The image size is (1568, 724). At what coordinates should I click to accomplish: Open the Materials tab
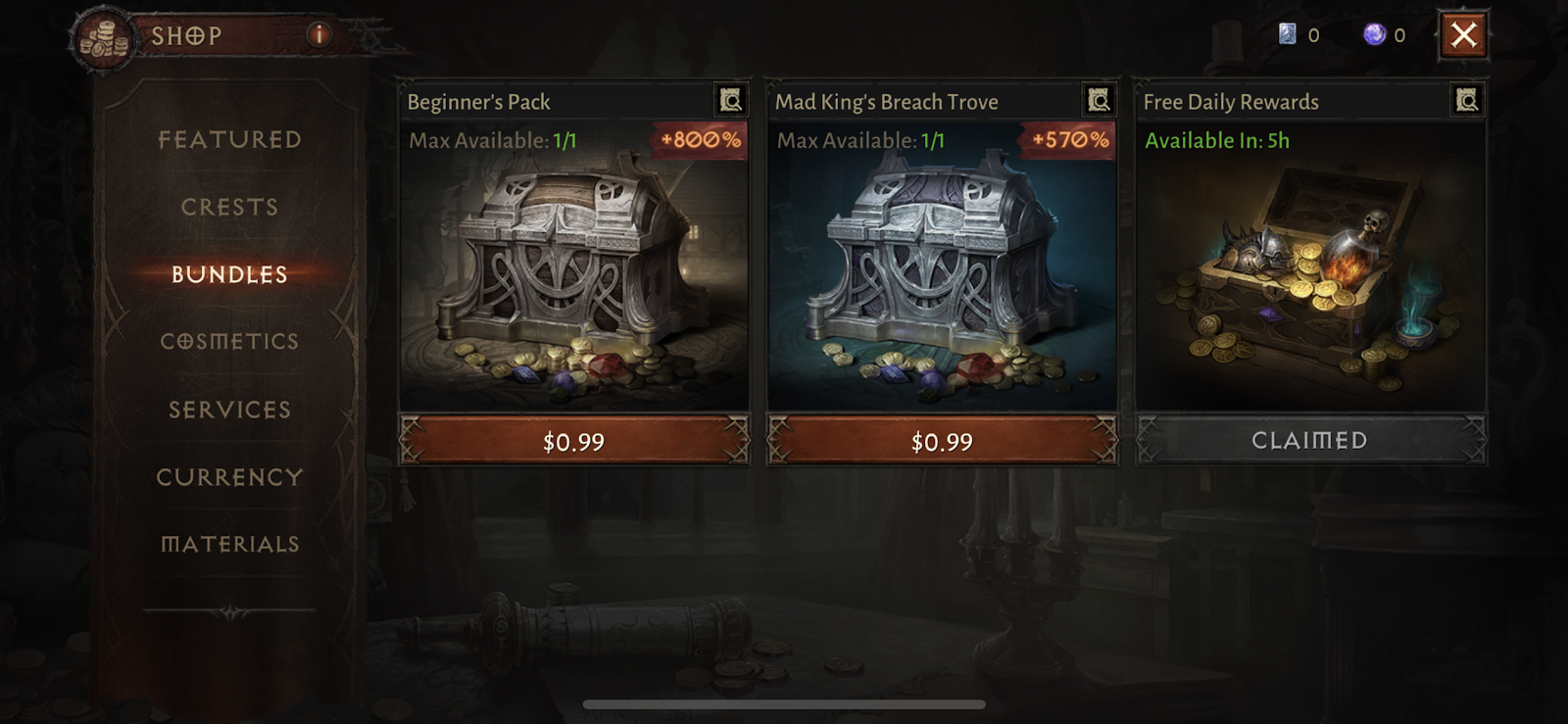(x=230, y=544)
